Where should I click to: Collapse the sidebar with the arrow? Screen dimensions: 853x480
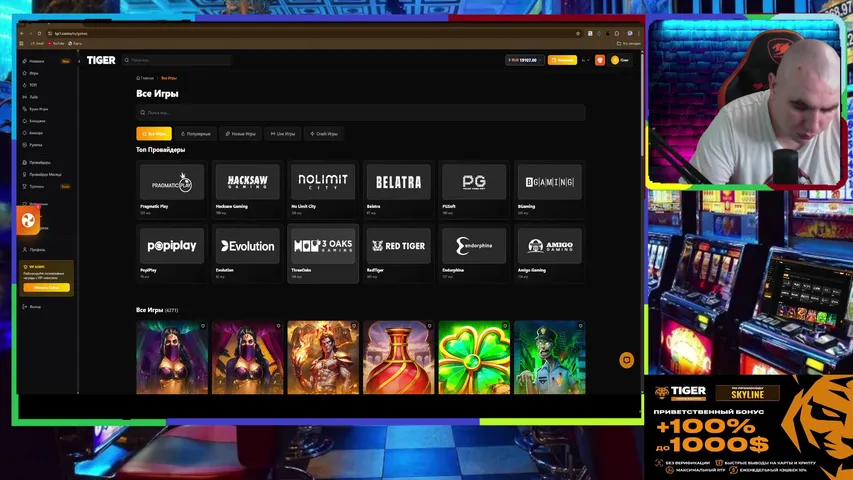click(x=79, y=61)
